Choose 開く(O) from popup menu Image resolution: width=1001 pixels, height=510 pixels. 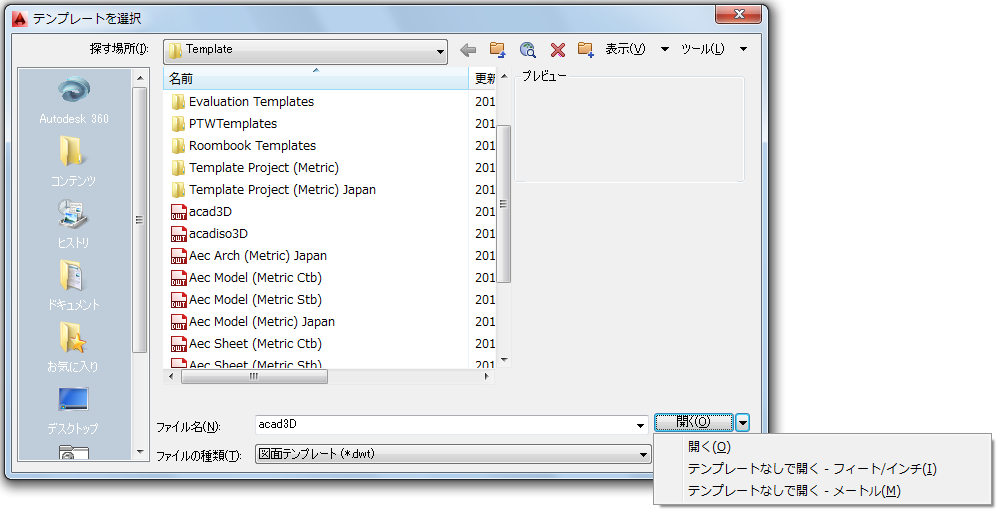pos(709,447)
